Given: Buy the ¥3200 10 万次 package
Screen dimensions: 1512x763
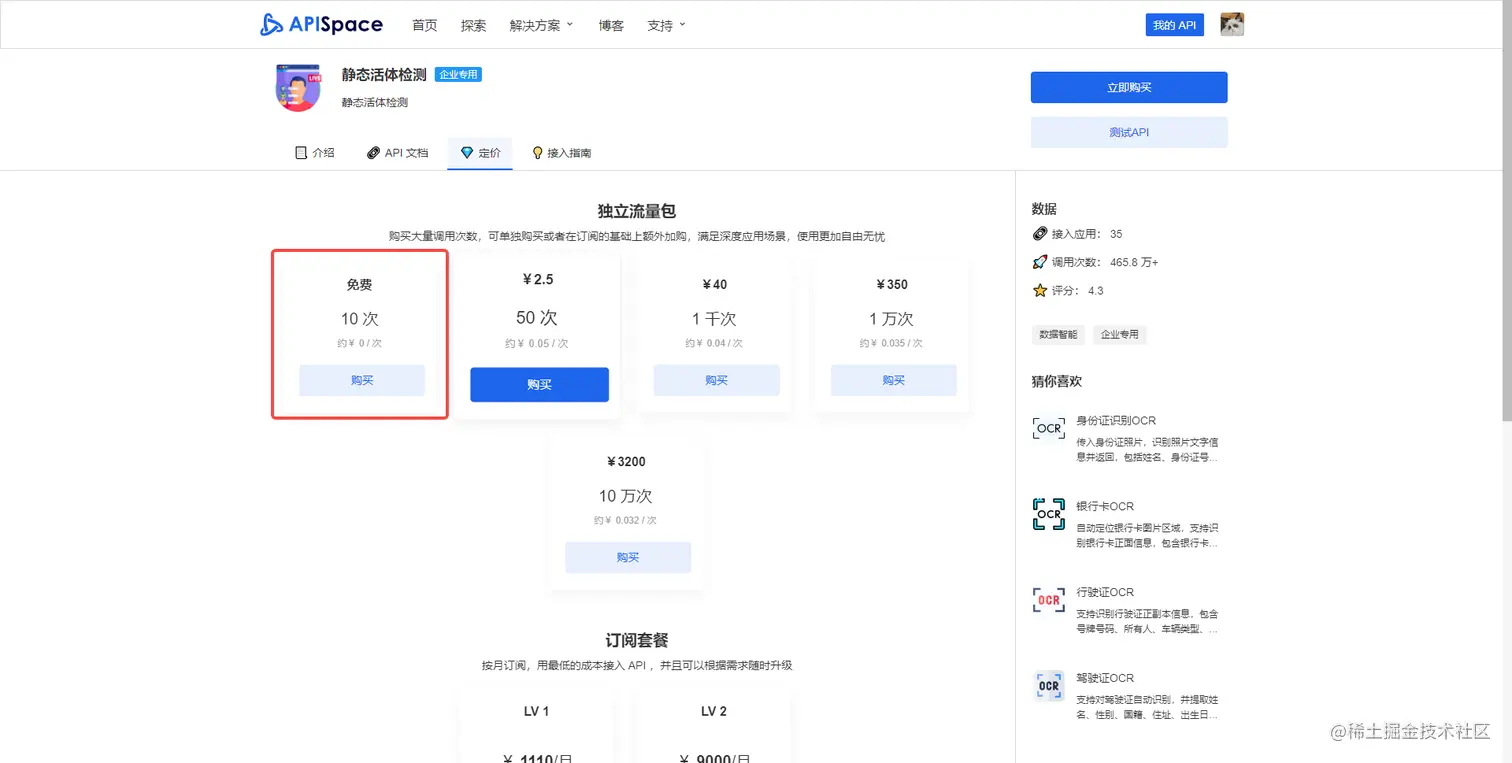Looking at the screenshot, I should tap(628, 557).
